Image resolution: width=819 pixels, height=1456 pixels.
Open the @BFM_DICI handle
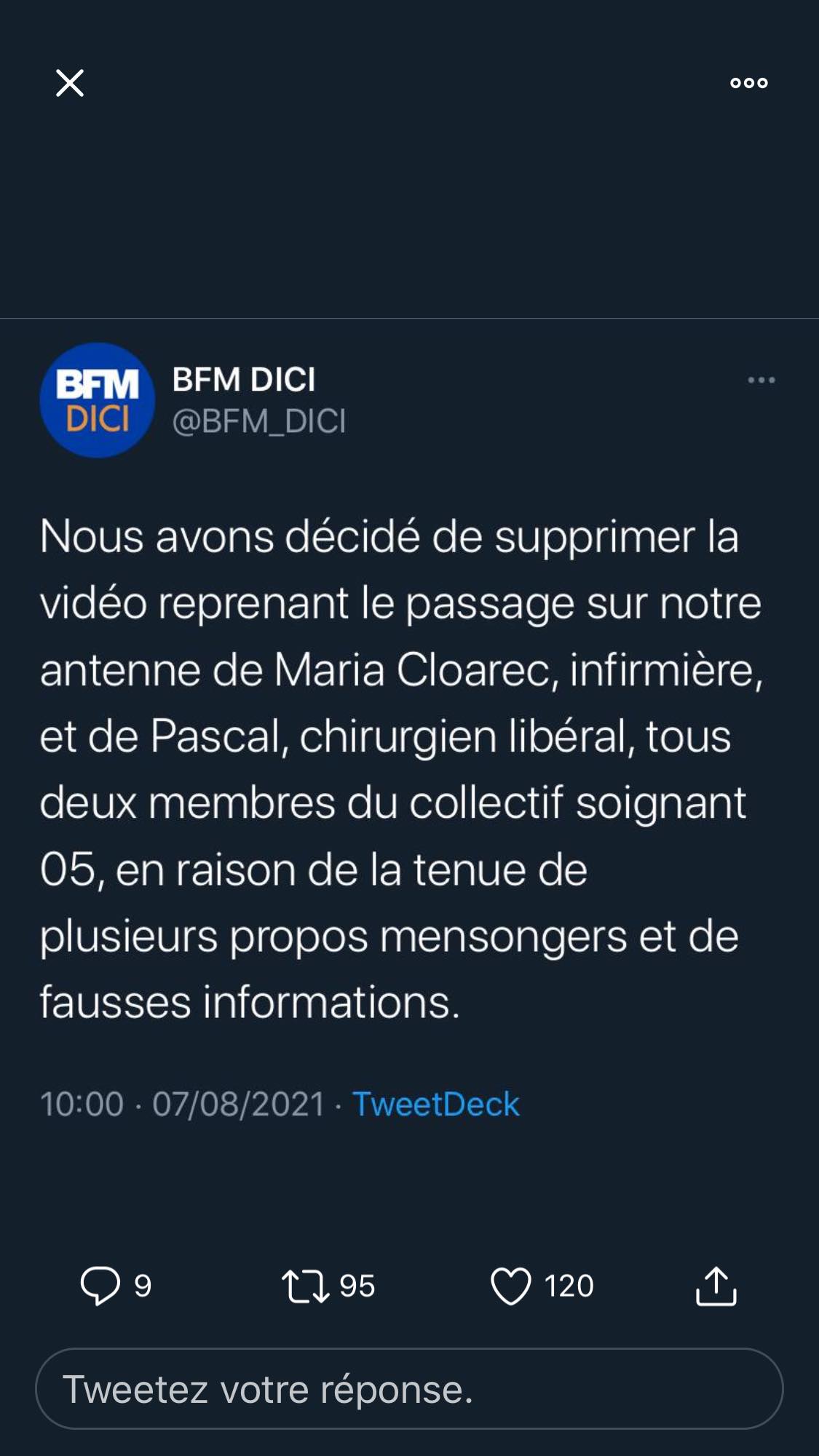[x=259, y=421]
